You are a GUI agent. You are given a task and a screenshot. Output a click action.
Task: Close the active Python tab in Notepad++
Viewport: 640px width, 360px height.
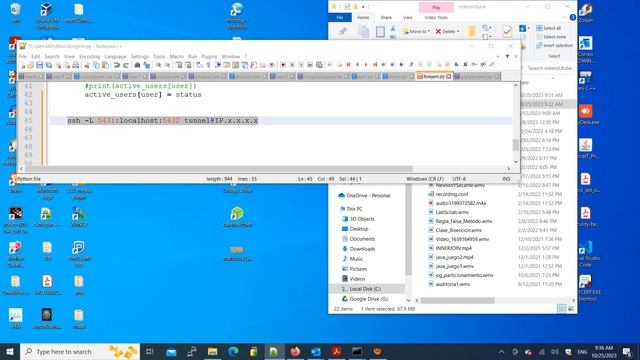tap(449, 76)
